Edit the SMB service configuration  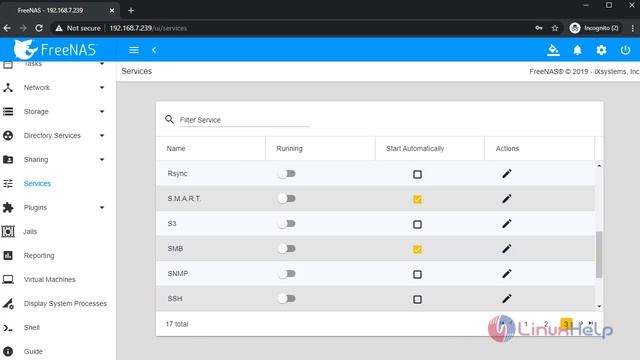pos(507,249)
